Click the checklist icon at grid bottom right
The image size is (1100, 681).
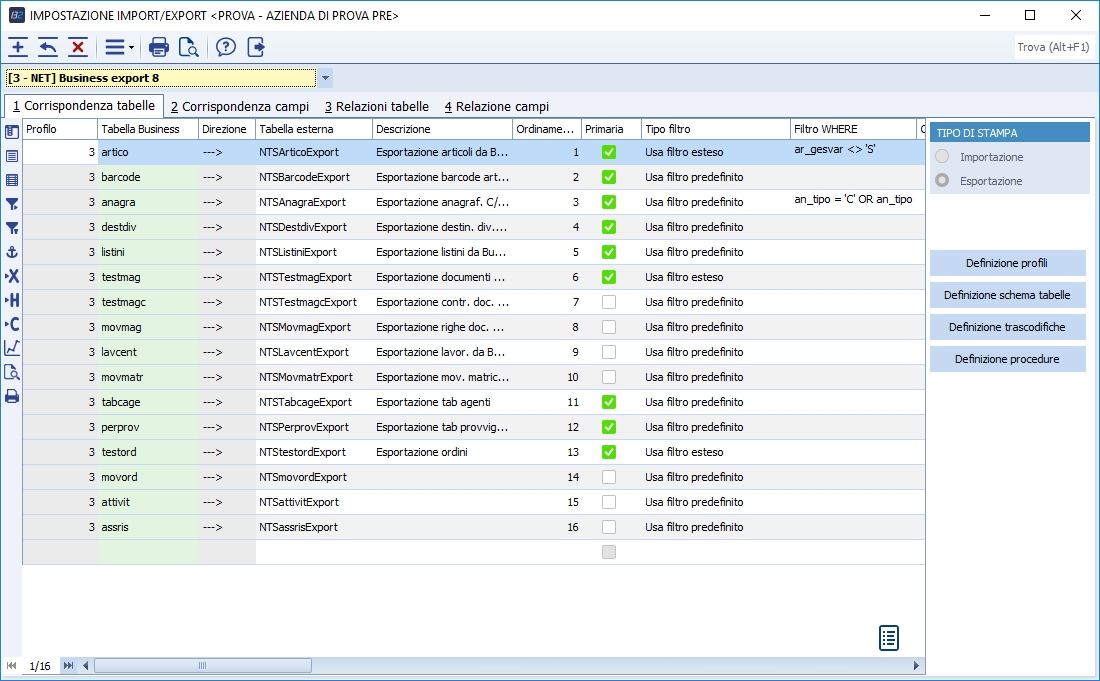tap(888, 638)
